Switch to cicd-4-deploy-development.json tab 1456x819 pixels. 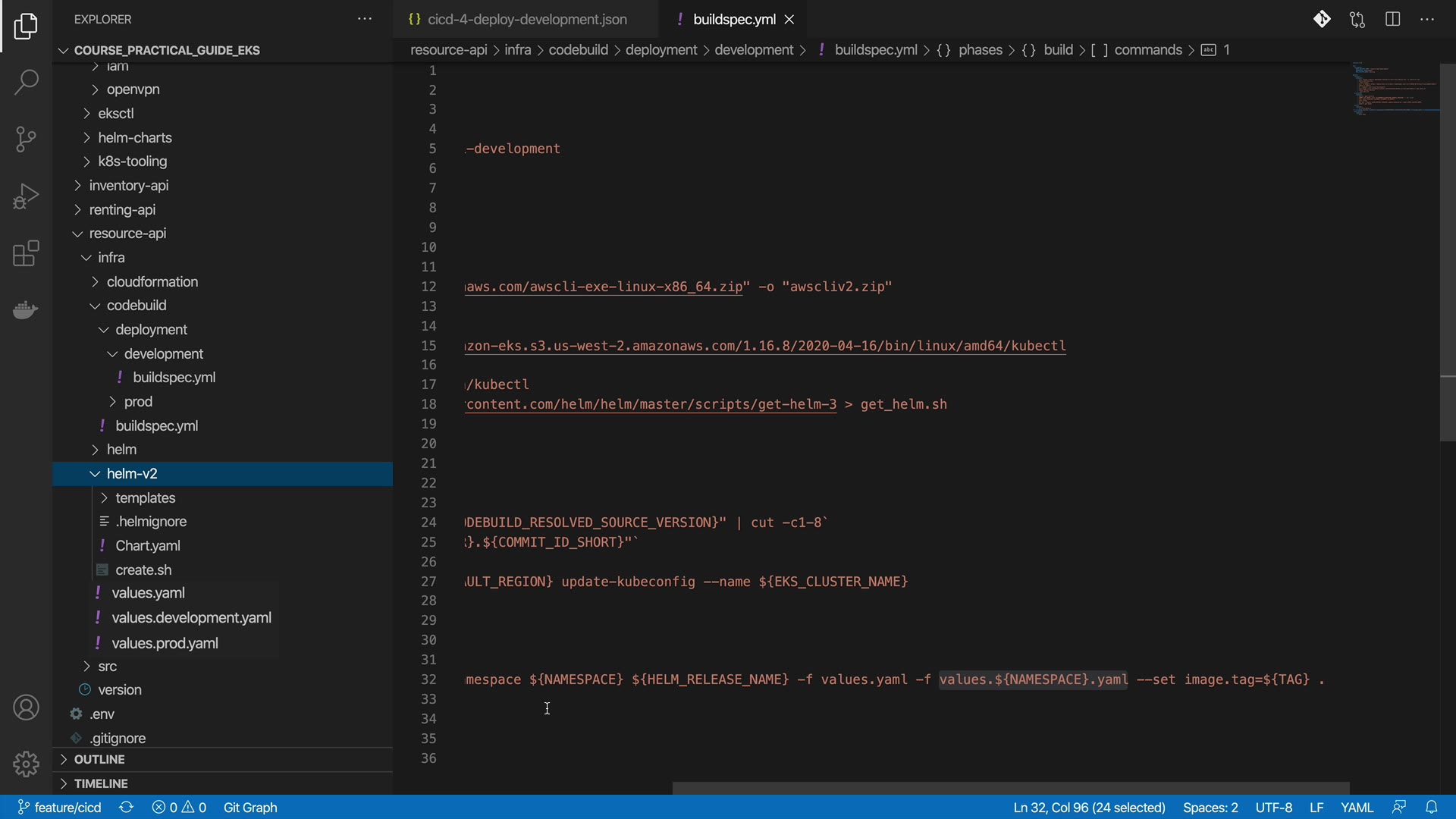click(526, 20)
